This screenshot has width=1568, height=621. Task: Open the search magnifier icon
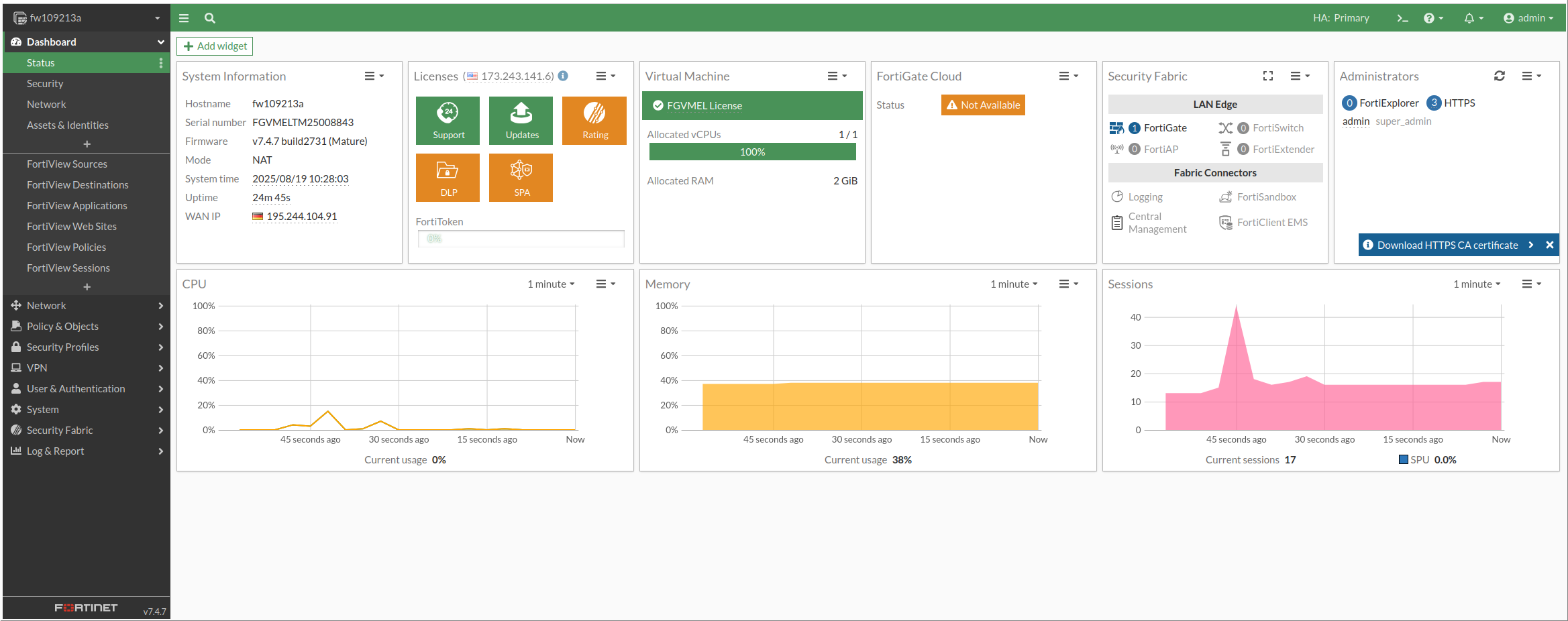(210, 18)
